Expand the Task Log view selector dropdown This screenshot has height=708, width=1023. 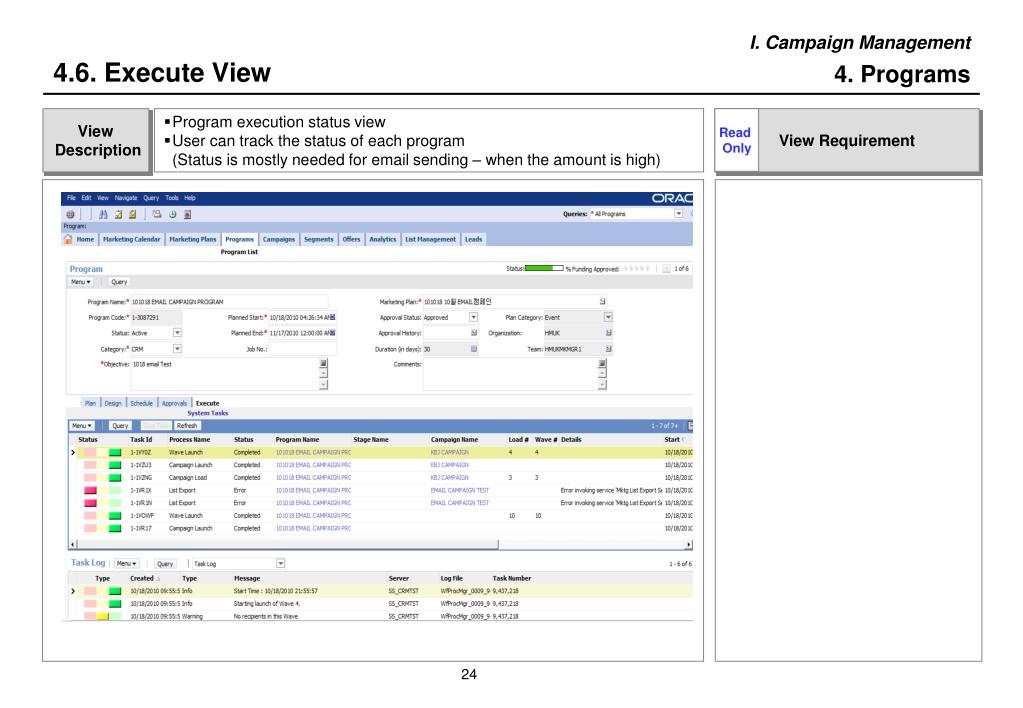[x=281, y=563]
